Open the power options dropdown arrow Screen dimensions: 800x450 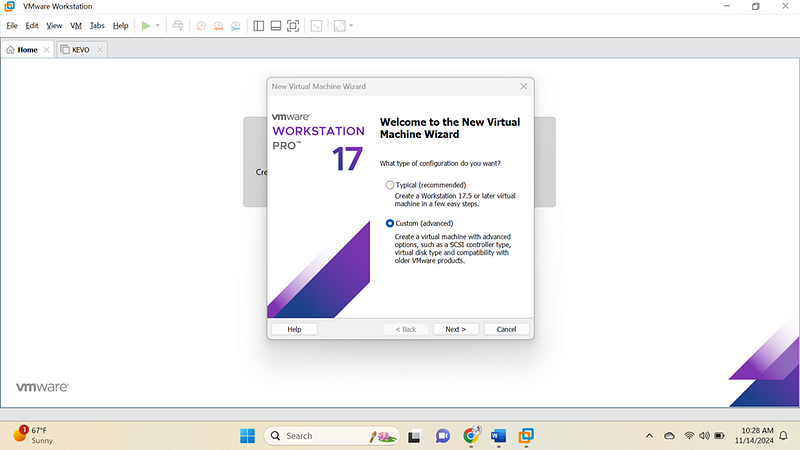coord(158,26)
